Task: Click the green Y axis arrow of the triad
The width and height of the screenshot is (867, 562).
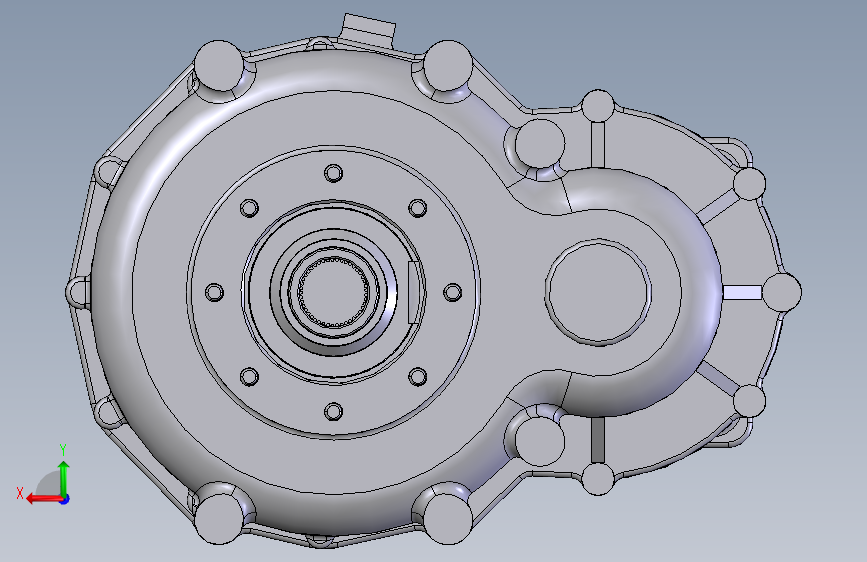Action: tap(64, 477)
